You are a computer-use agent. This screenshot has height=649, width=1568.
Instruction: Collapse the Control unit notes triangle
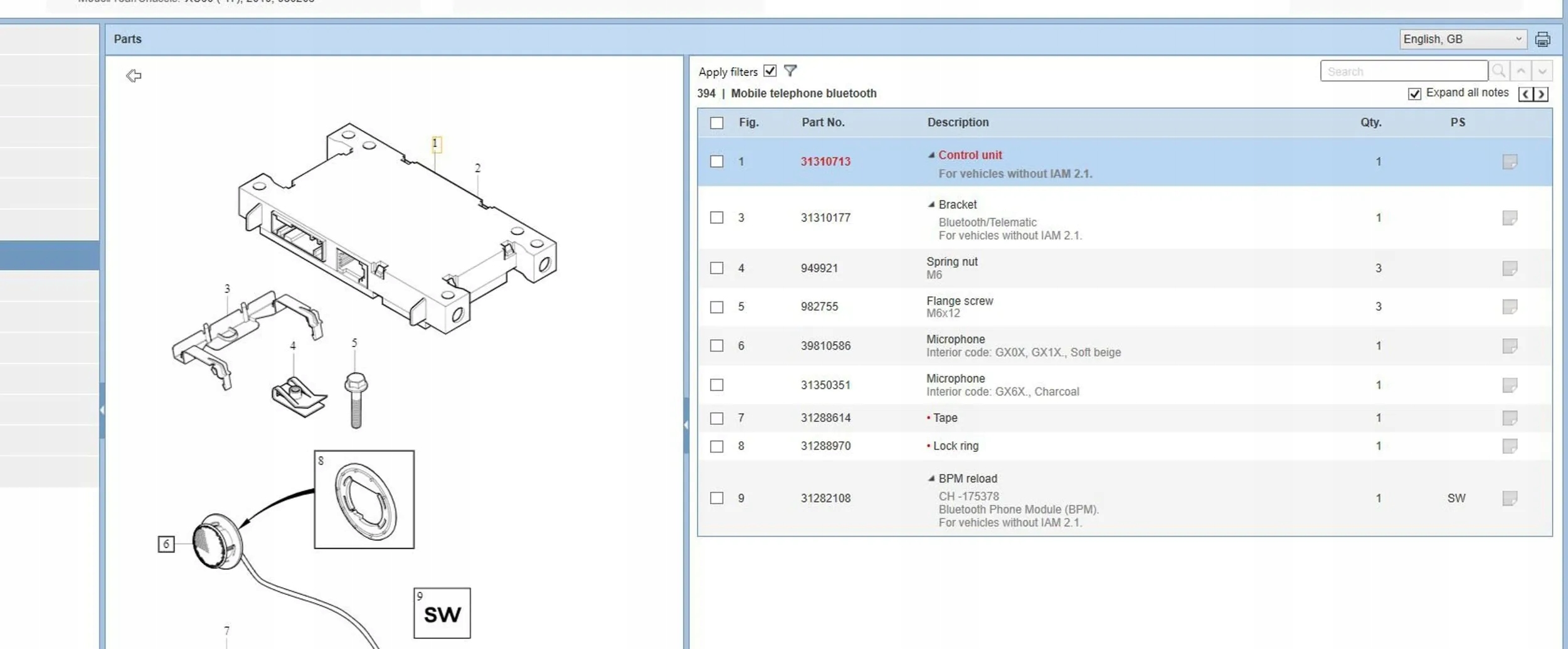931,155
